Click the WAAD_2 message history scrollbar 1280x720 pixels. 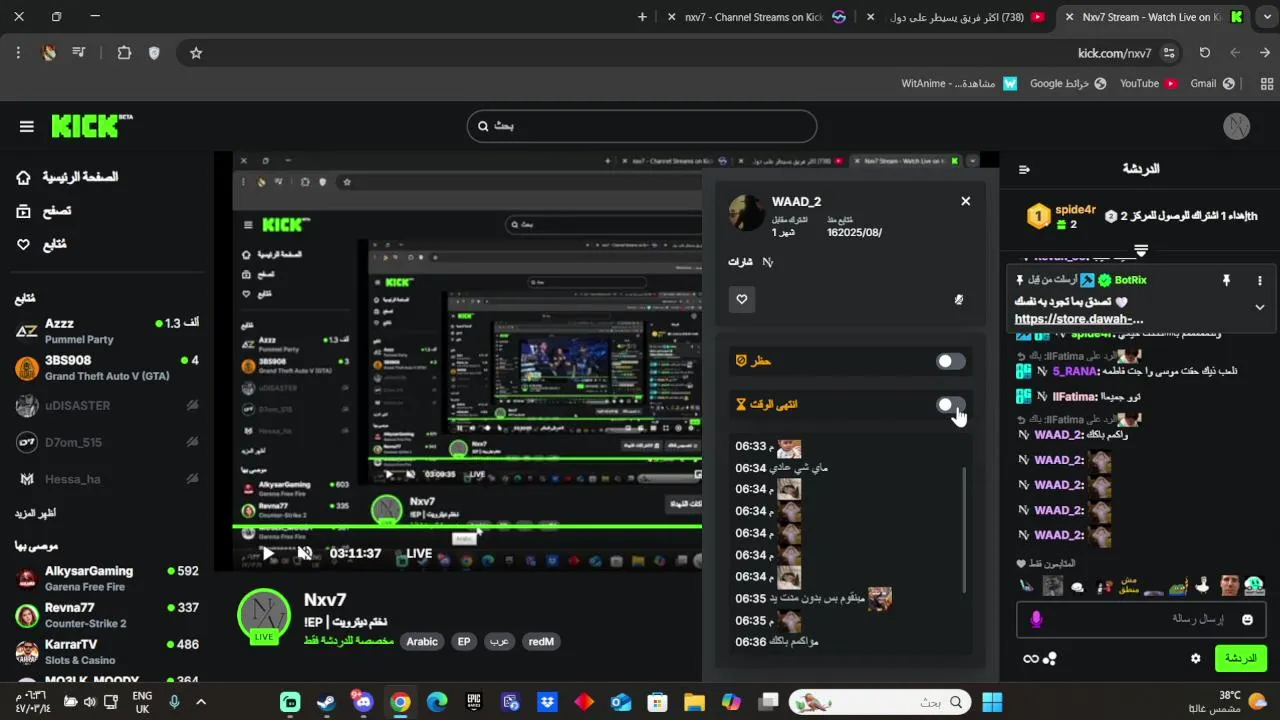coord(964,530)
